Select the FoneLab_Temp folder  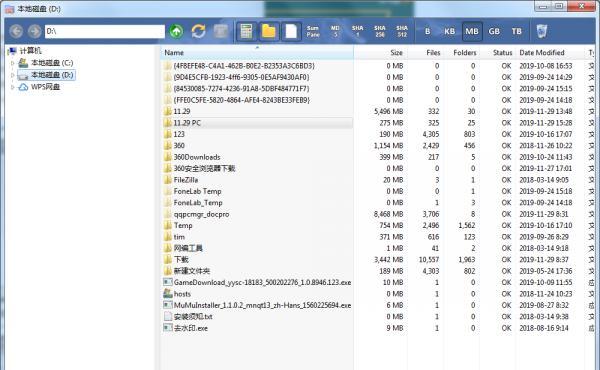pyautogui.click(x=198, y=202)
